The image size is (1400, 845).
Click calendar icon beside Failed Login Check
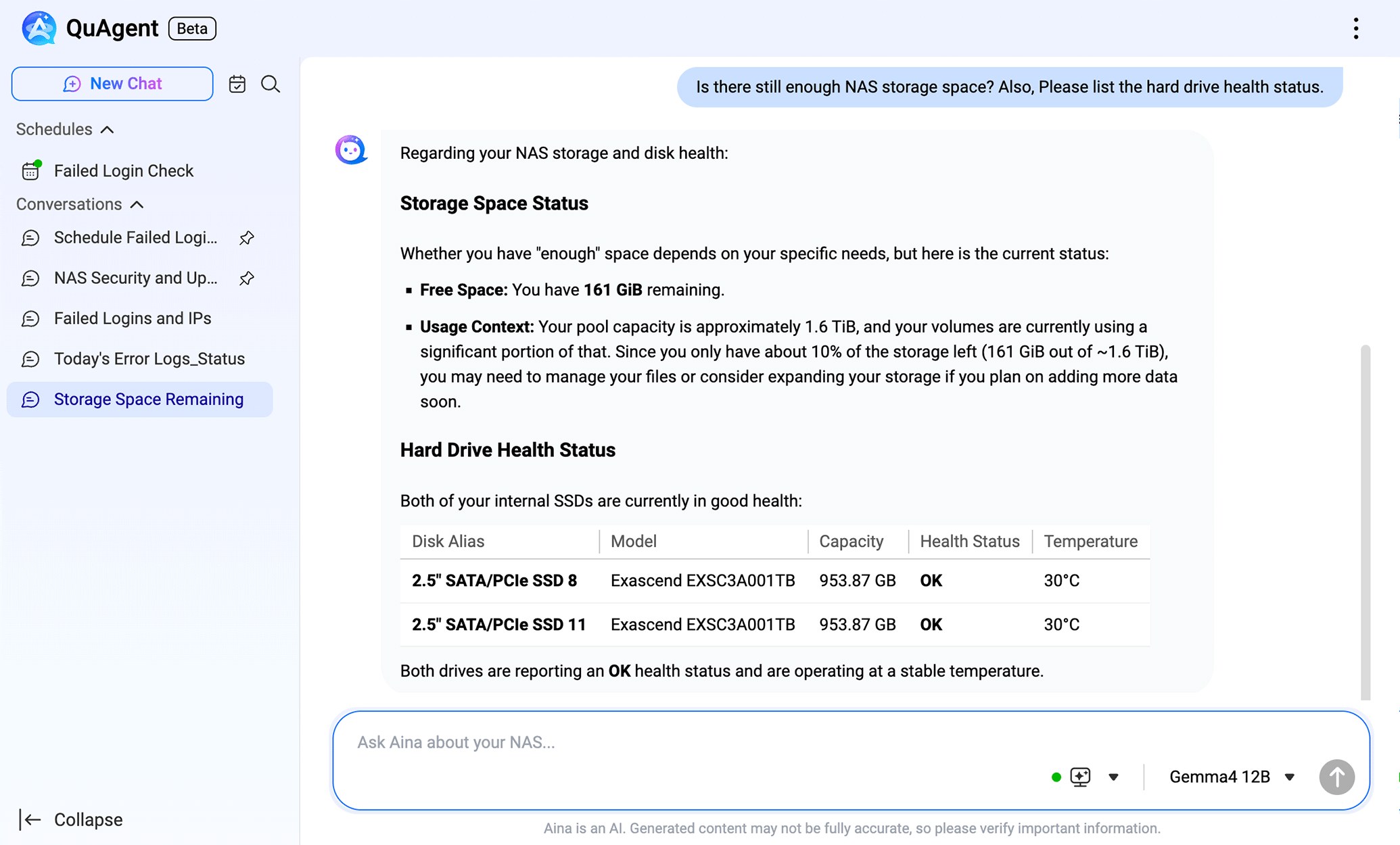point(31,170)
